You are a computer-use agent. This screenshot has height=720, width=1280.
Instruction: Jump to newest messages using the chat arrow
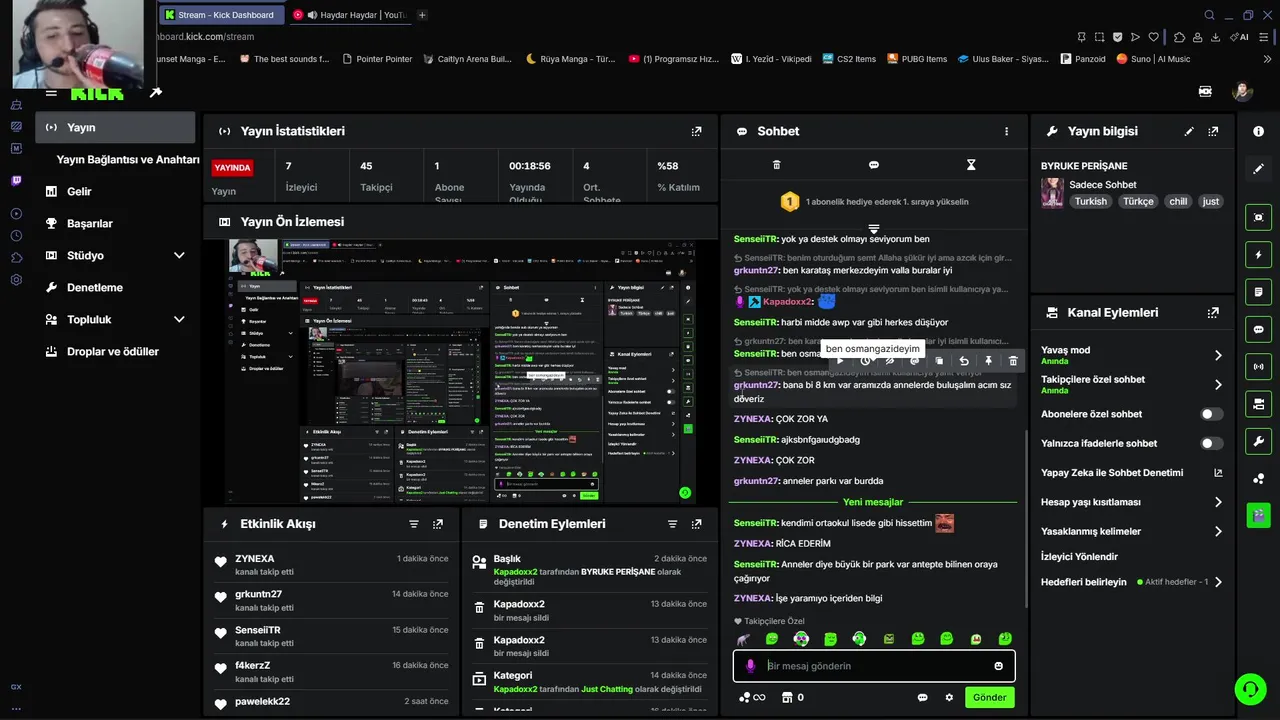[873, 229]
